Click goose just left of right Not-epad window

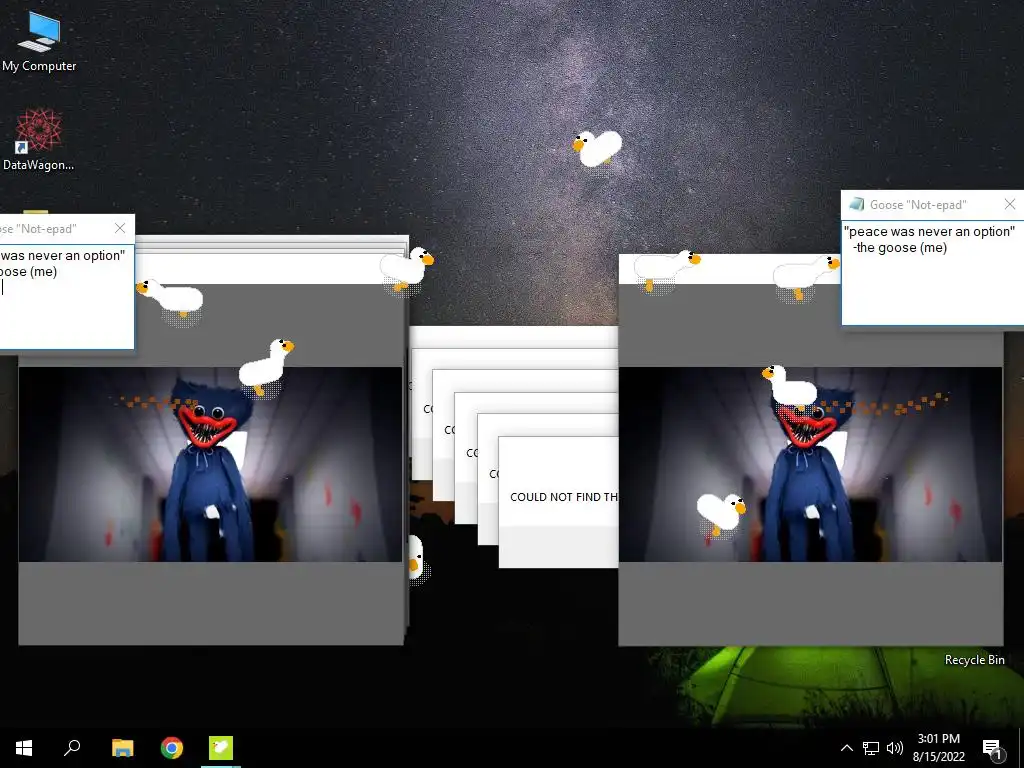click(806, 276)
